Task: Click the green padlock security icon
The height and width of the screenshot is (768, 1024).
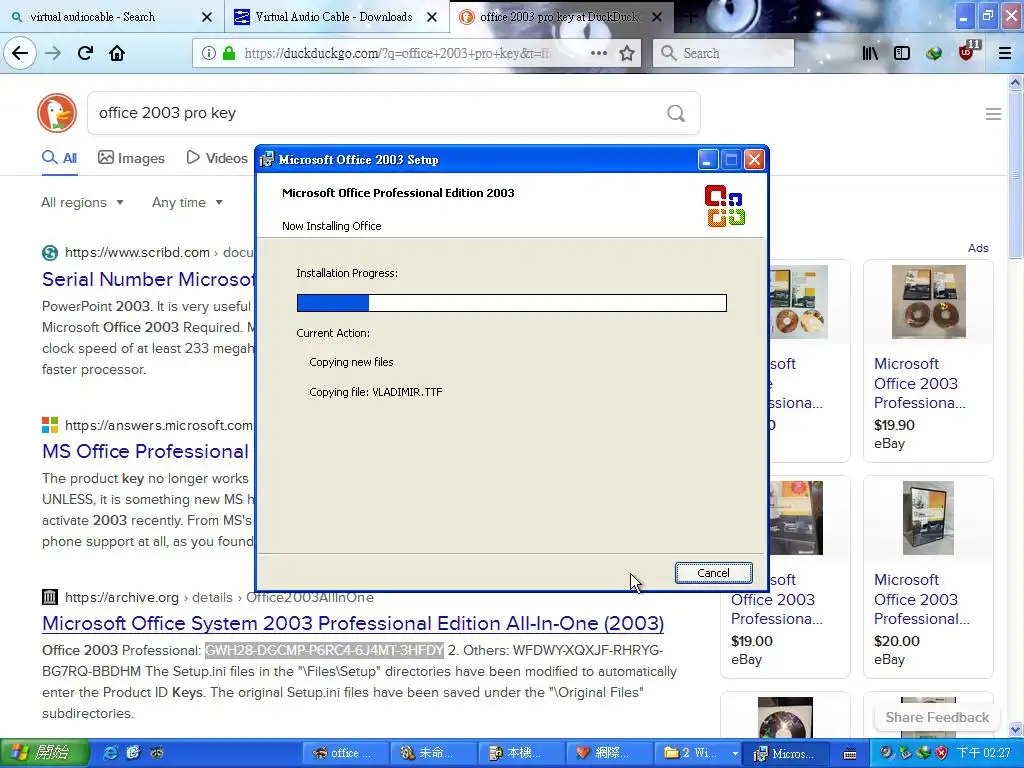Action: pyautogui.click(x=229, y=53)
